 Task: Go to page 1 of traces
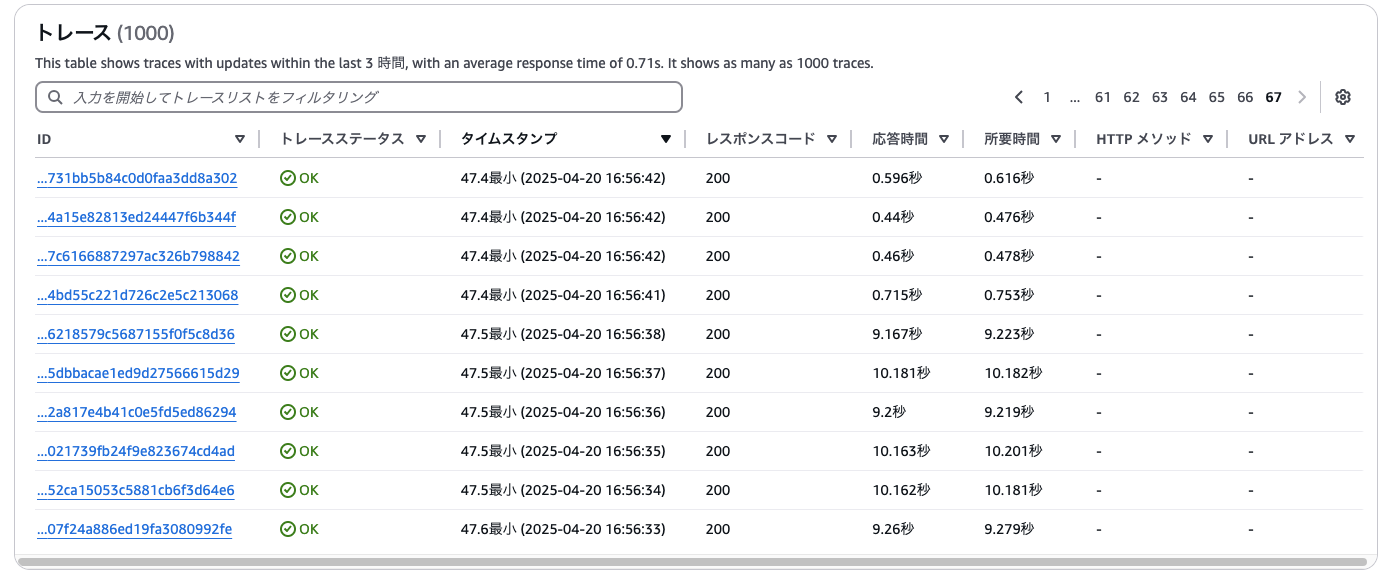click(1047, 97)
